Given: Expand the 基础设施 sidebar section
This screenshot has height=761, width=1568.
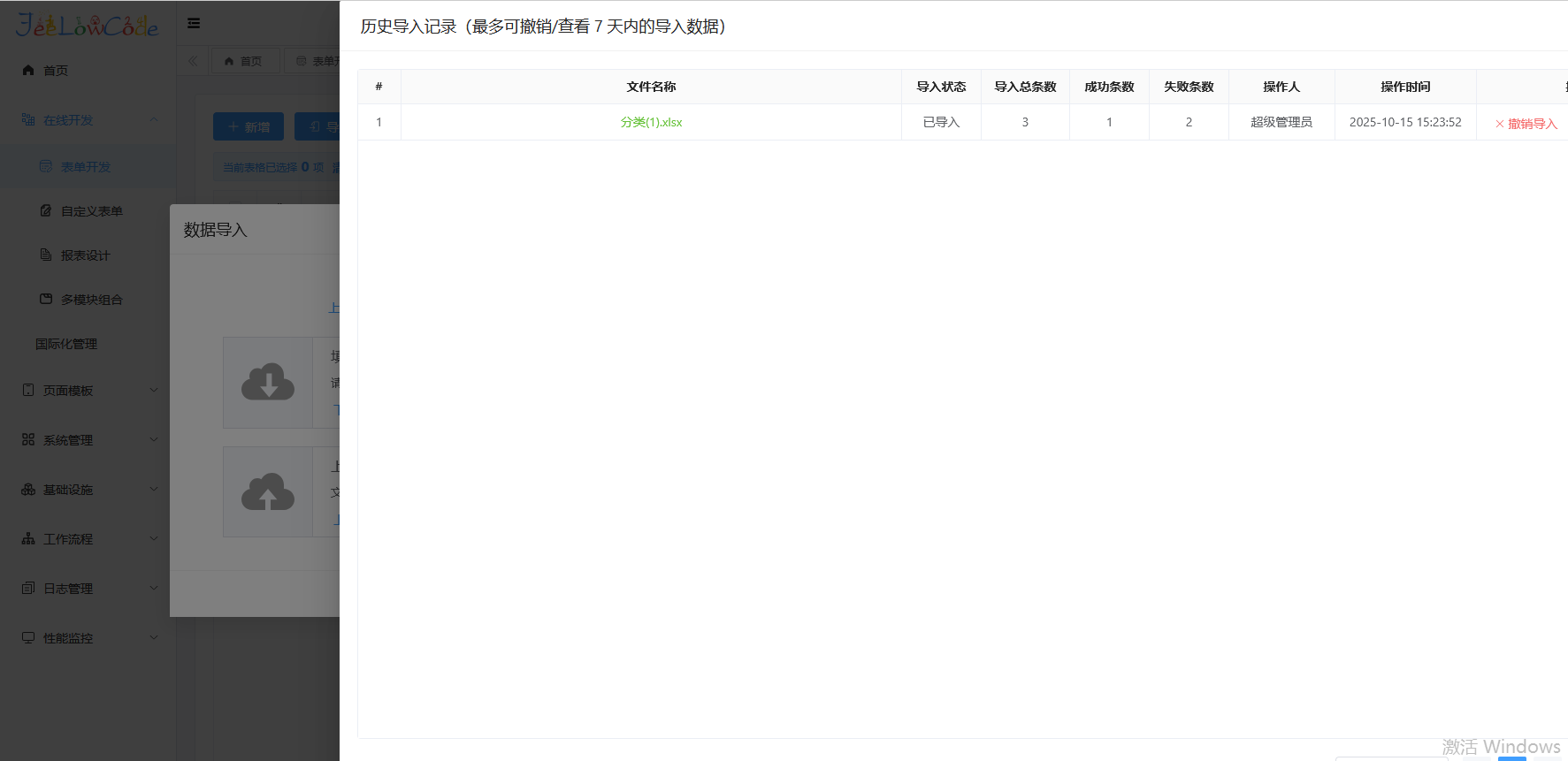Looking at the screenshot, I should (x=88, y=489).
